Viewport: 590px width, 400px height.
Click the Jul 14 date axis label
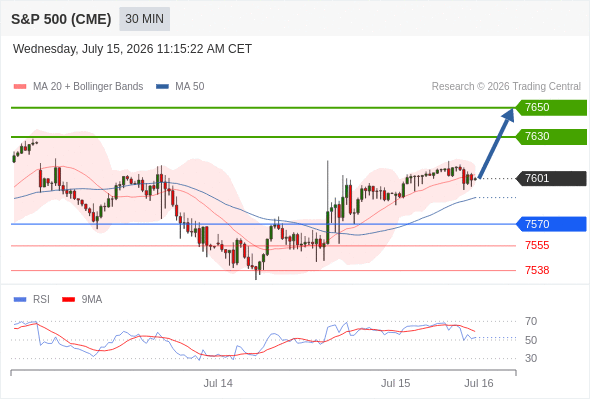(218, 383)
